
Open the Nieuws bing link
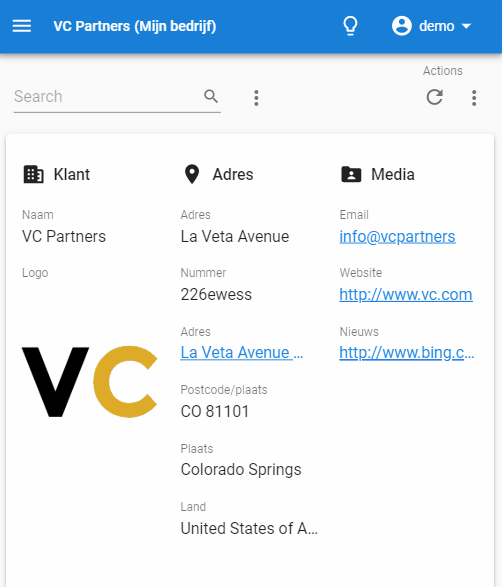(x=407, y=352)
